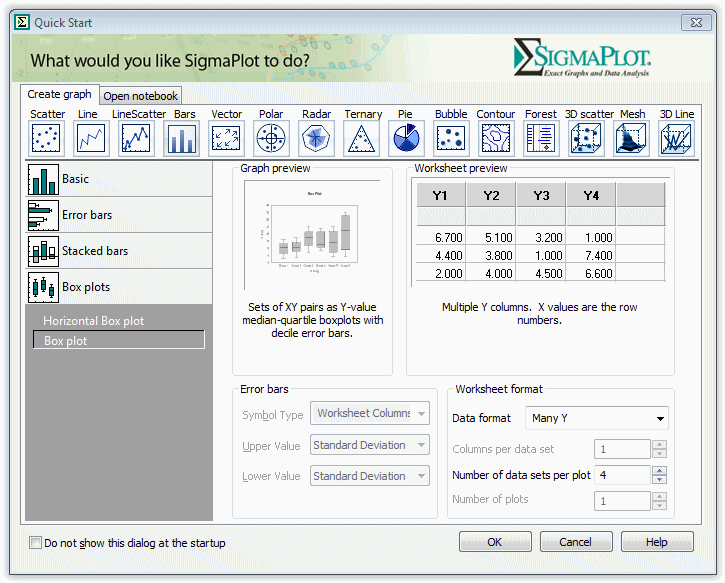Click the SigmaPlot sigma title bar icon
Image resolution: width=725 pixels, height=583 pixels.
(22, 22)
